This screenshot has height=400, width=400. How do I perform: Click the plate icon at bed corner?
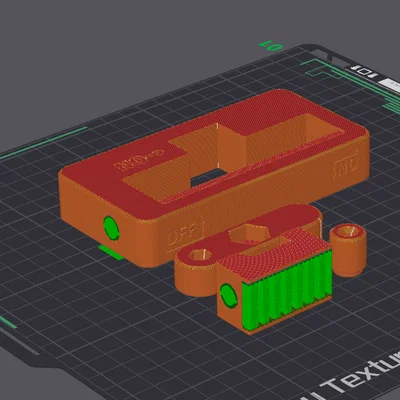point(365,72)
